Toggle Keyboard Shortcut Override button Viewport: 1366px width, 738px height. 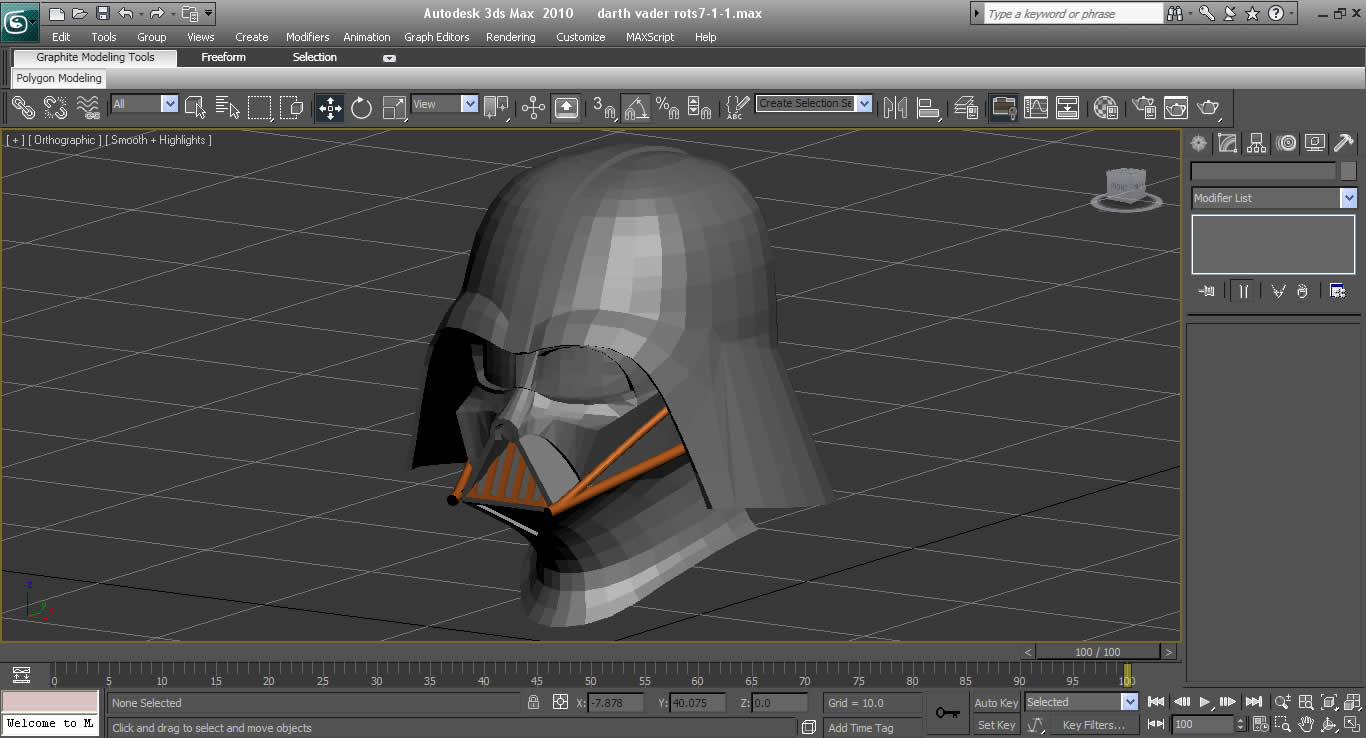tap(566, 107)
